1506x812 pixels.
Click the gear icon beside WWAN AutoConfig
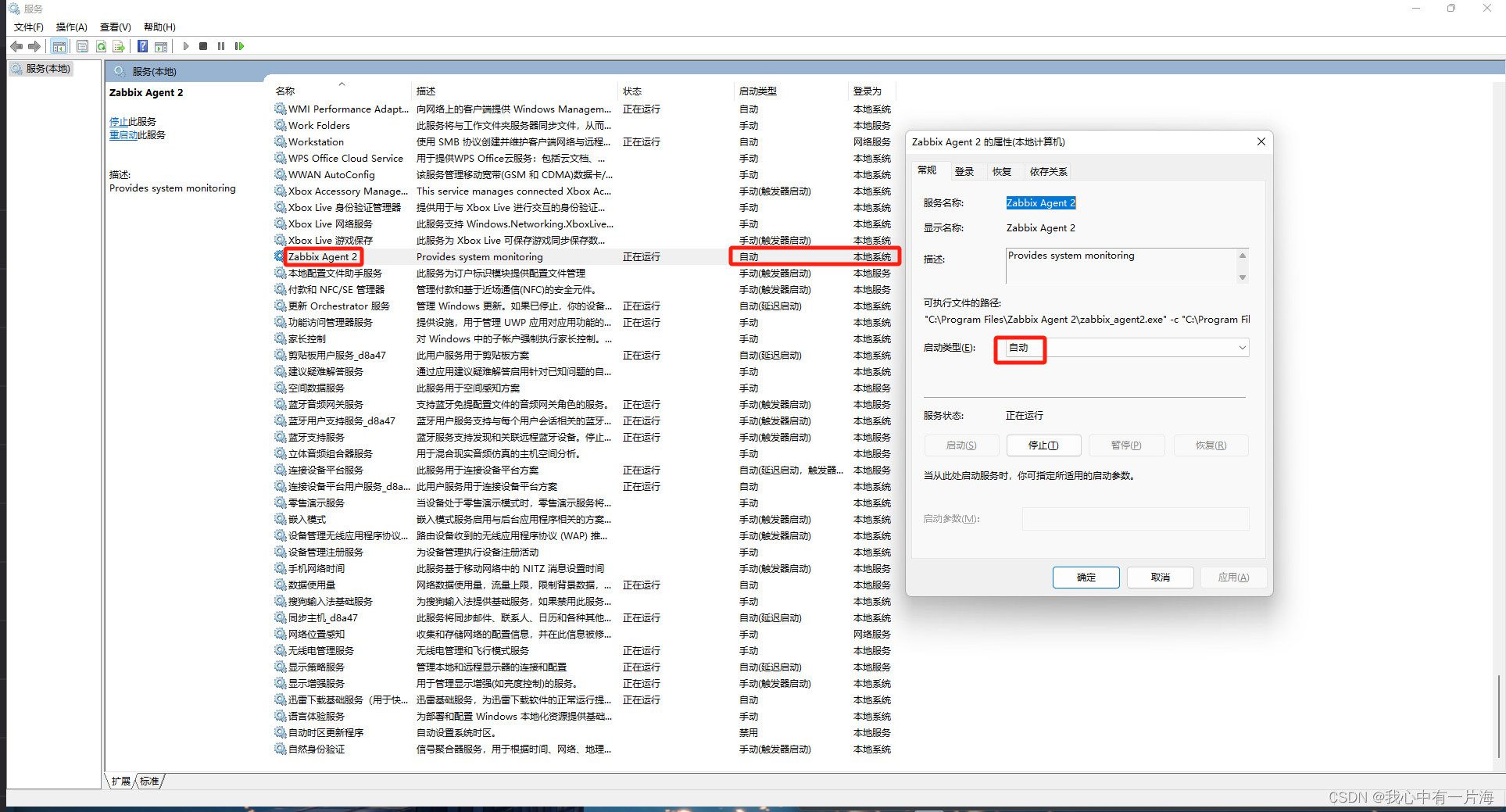pyautogui.click(x=280, y=174)
